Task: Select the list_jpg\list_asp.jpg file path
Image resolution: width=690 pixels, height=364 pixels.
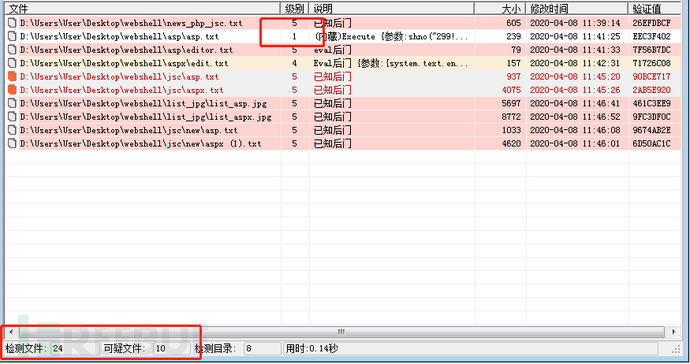Action: pyautogui.click(x=143, y=103)
